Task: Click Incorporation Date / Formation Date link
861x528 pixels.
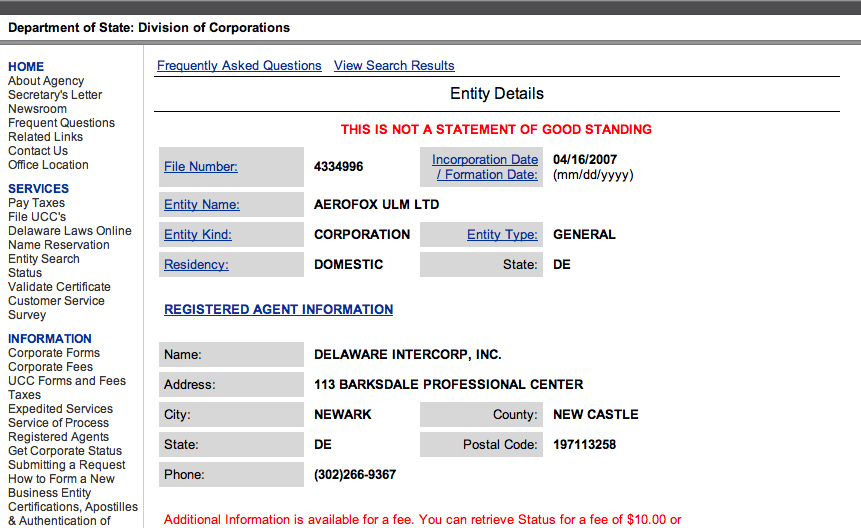Action: point(485,167)
